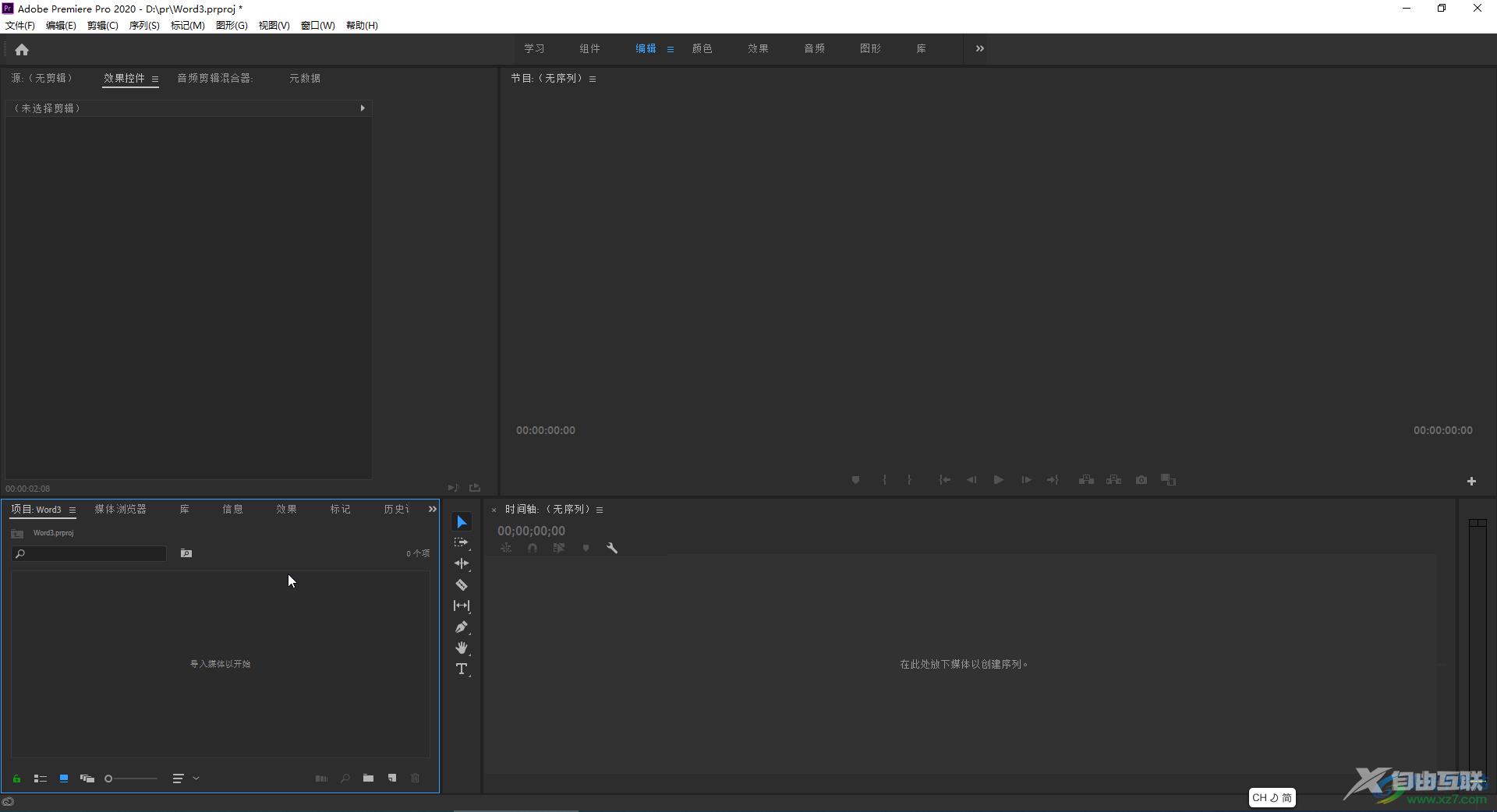Image resolution: width=1497 pixels, height=812 pixels.
Task: Add marker in Program monitor
Action: [855, 480]
